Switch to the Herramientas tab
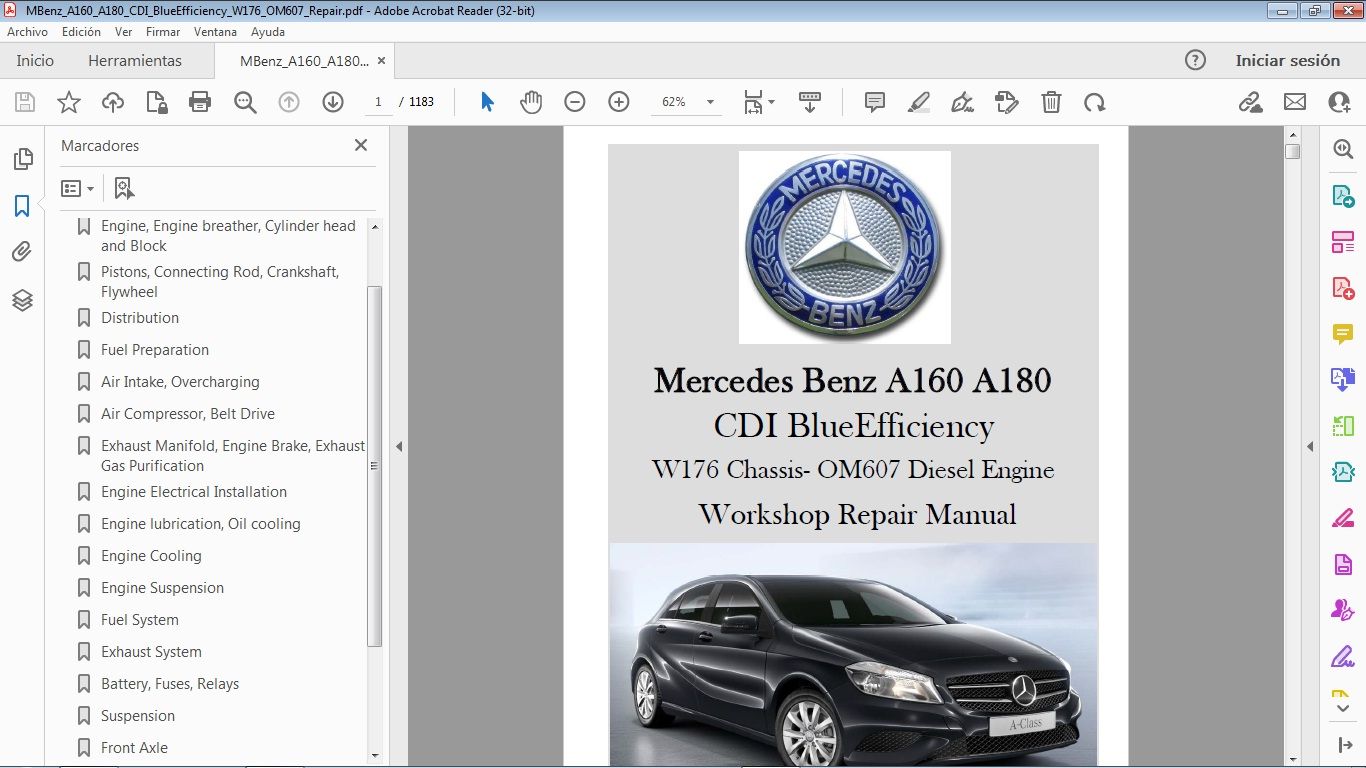 [x=135, y=61]
